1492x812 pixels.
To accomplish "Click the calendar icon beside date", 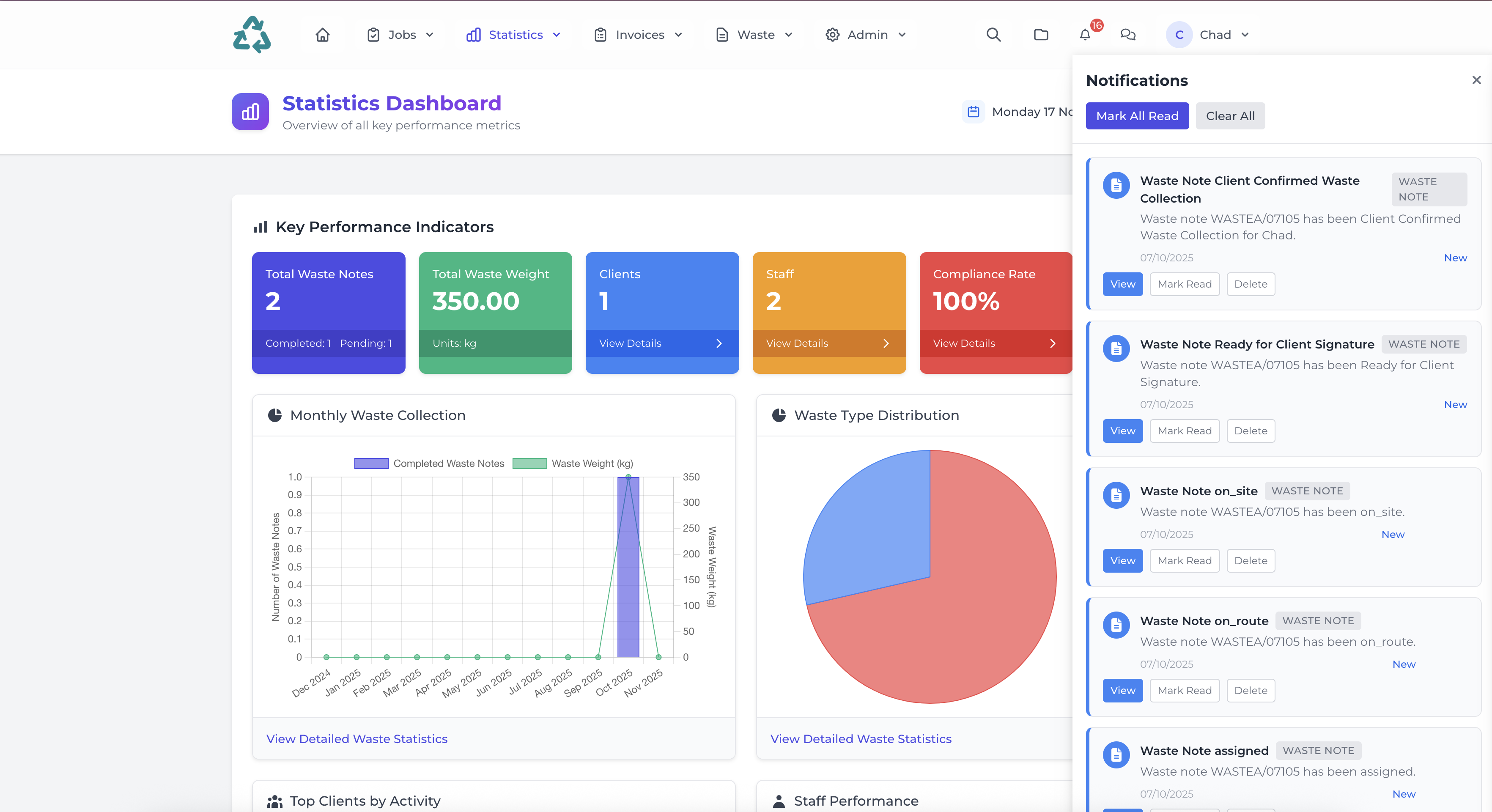I will (973, 112).
